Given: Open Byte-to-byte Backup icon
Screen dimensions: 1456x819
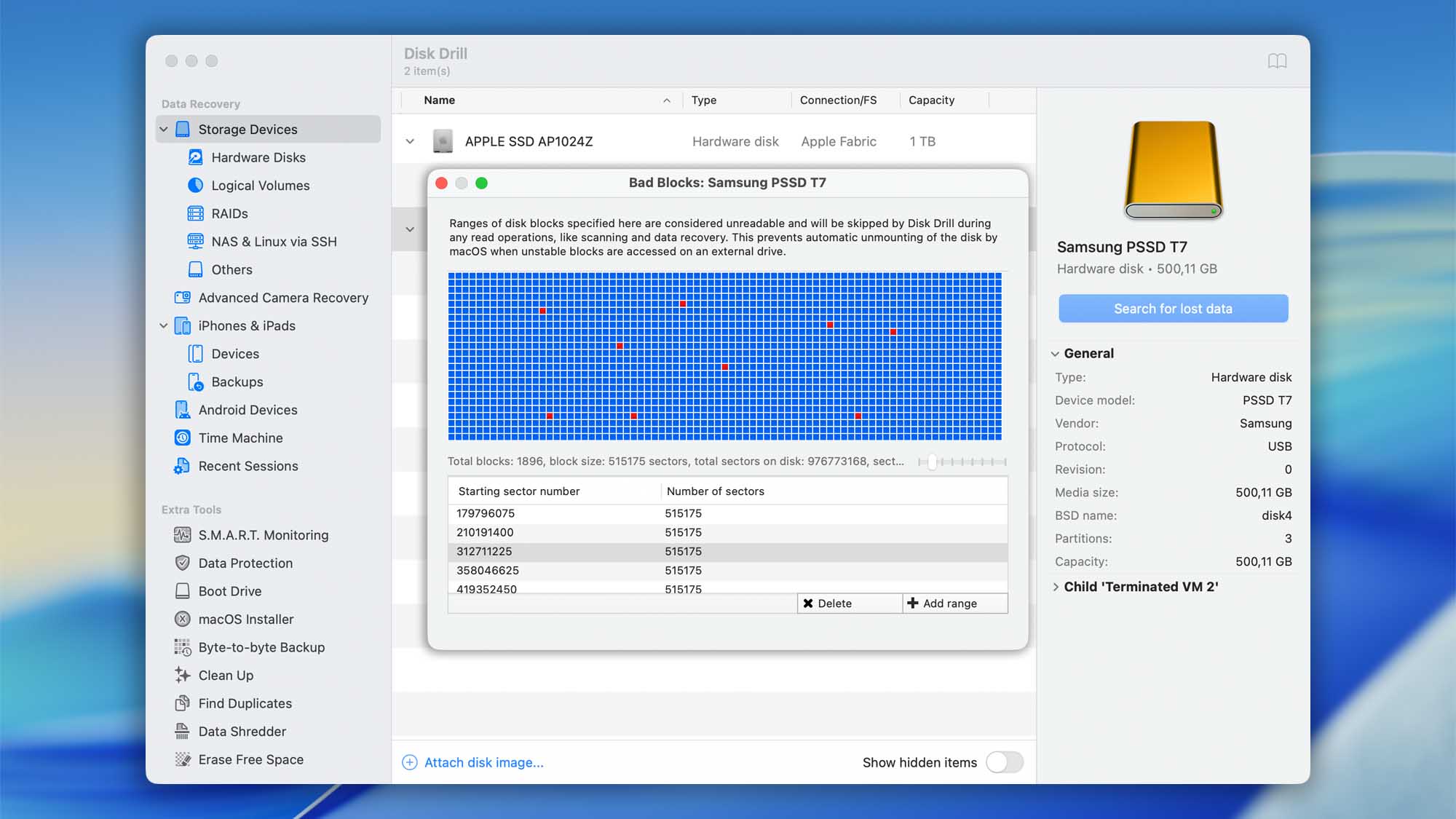Looking at the screenshot, I should click(183, 647).
